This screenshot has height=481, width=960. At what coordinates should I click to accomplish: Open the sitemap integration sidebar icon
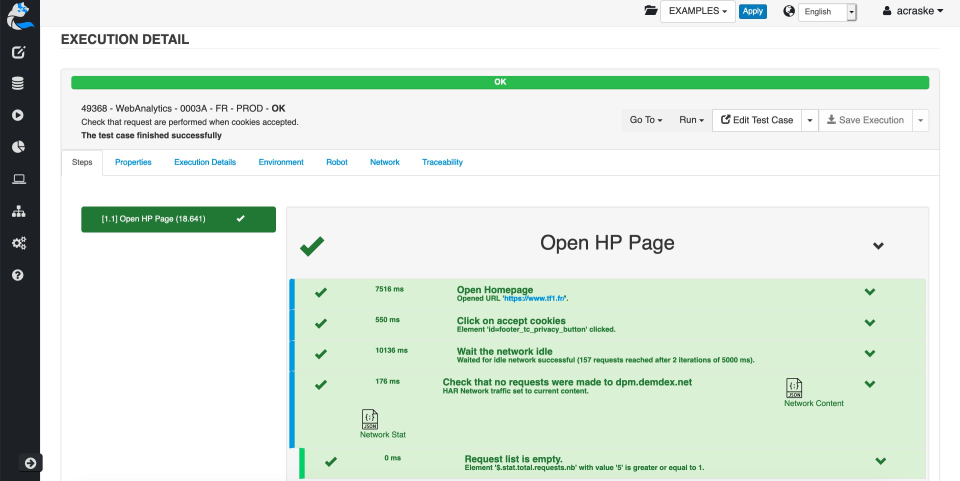coord(18,212)
